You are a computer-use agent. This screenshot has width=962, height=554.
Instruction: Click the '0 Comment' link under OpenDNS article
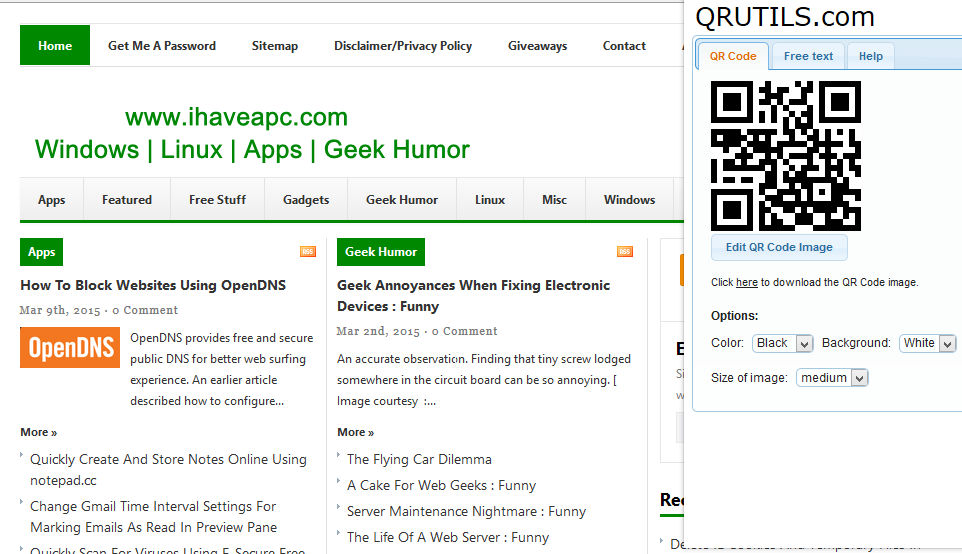click(x=145, y=310)
